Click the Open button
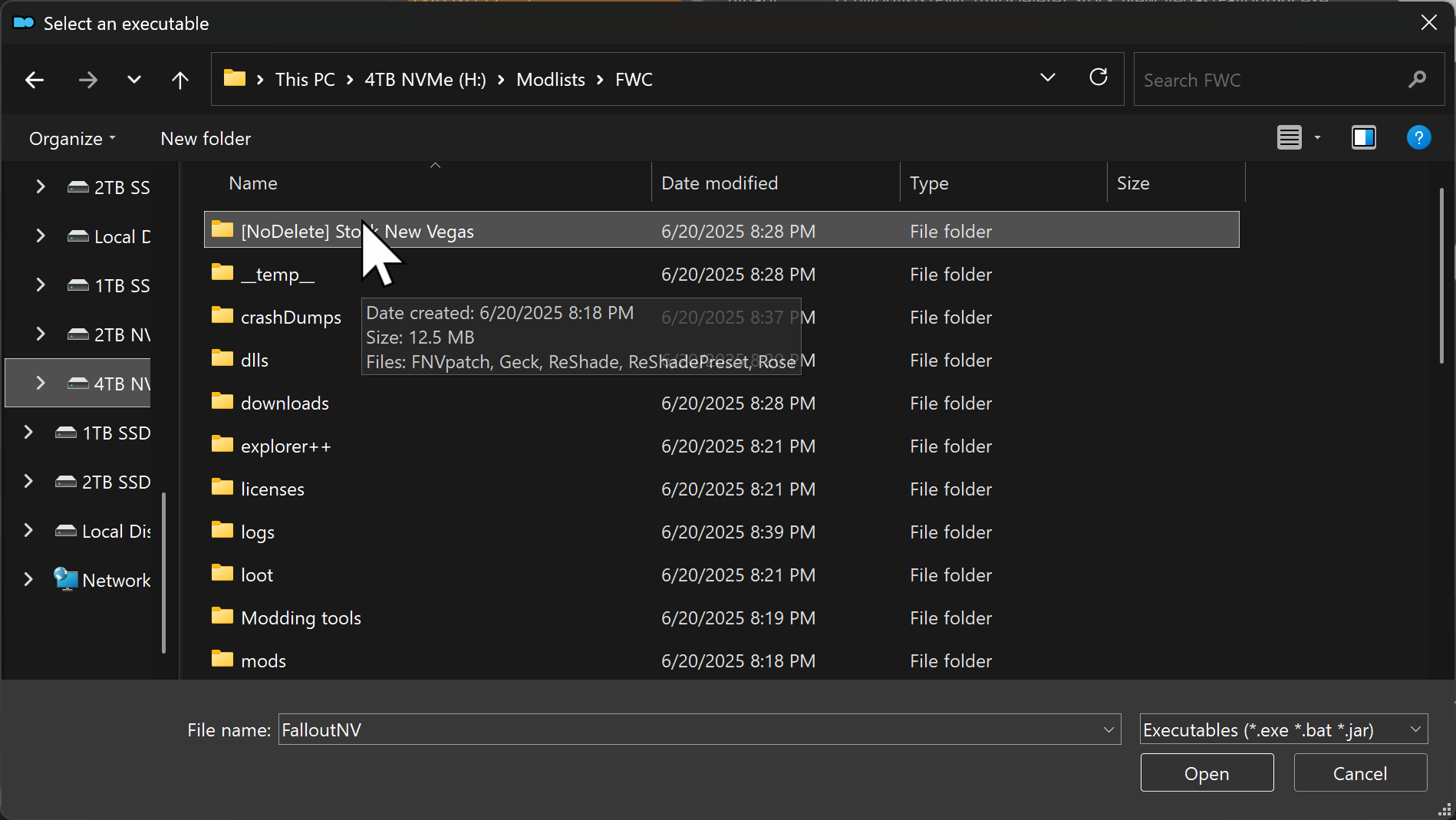1456x820 pixels. (x=1207, y=772)
